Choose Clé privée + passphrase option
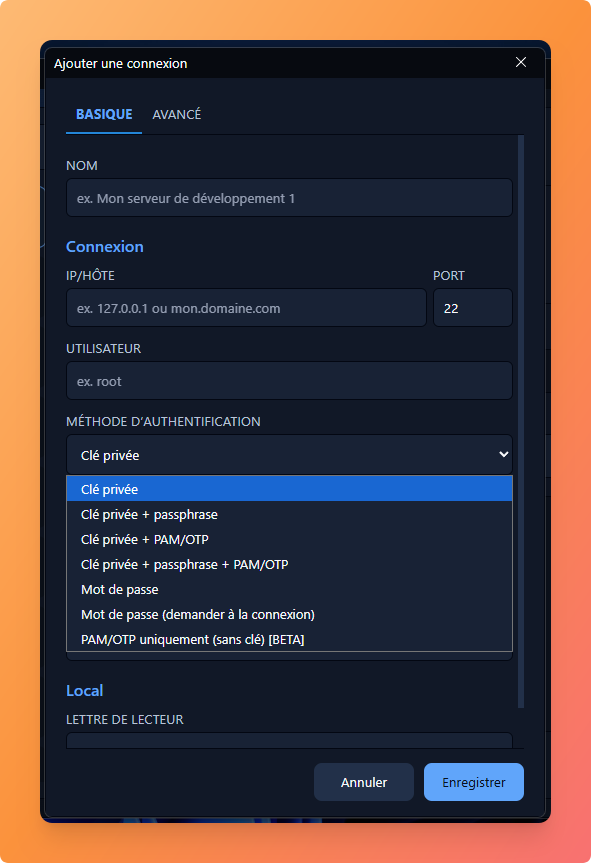Screen dimensions: 591x863 click(x=289, y=514)
